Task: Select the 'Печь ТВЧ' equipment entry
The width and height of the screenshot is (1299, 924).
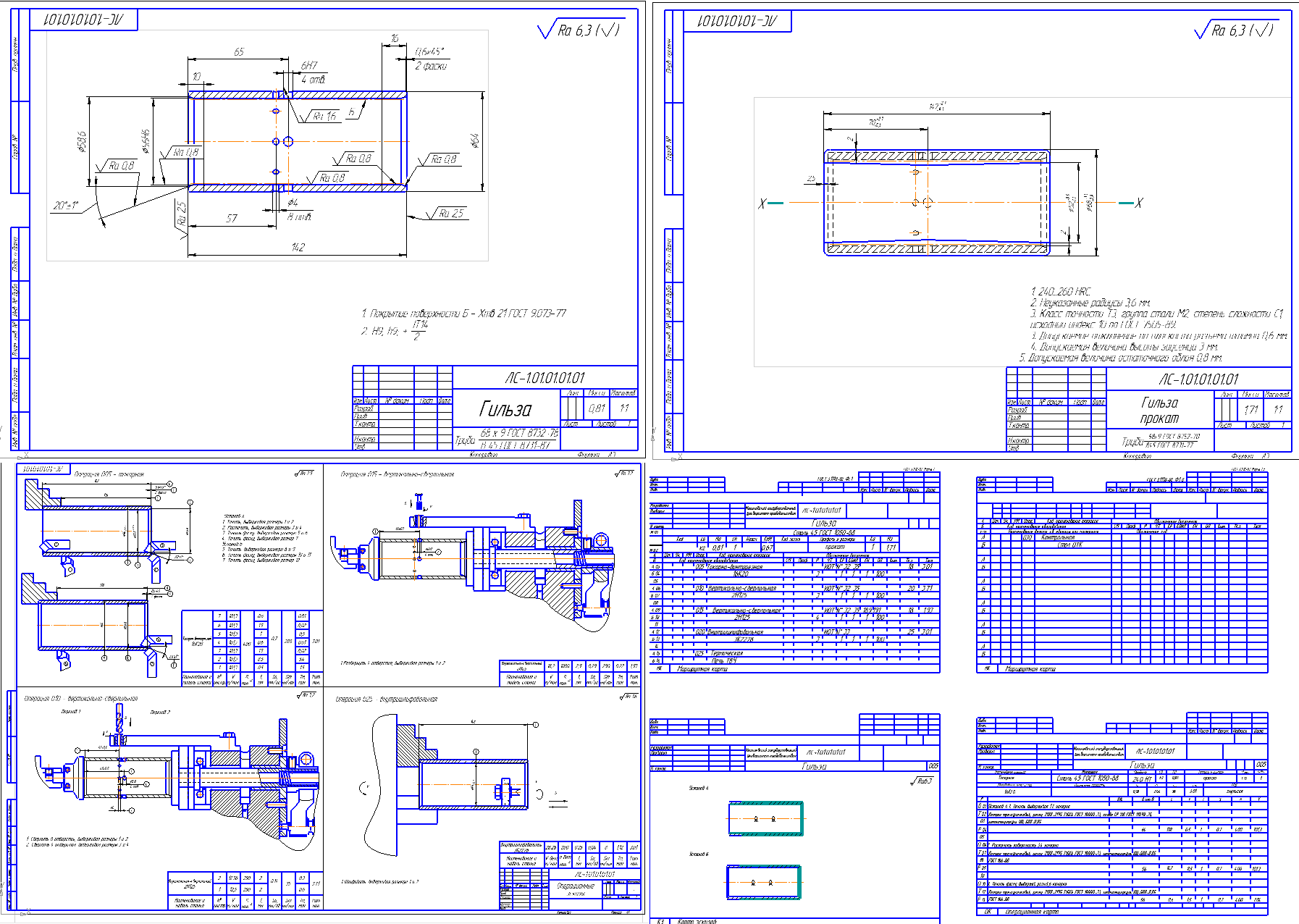Action: pos(724,660)
